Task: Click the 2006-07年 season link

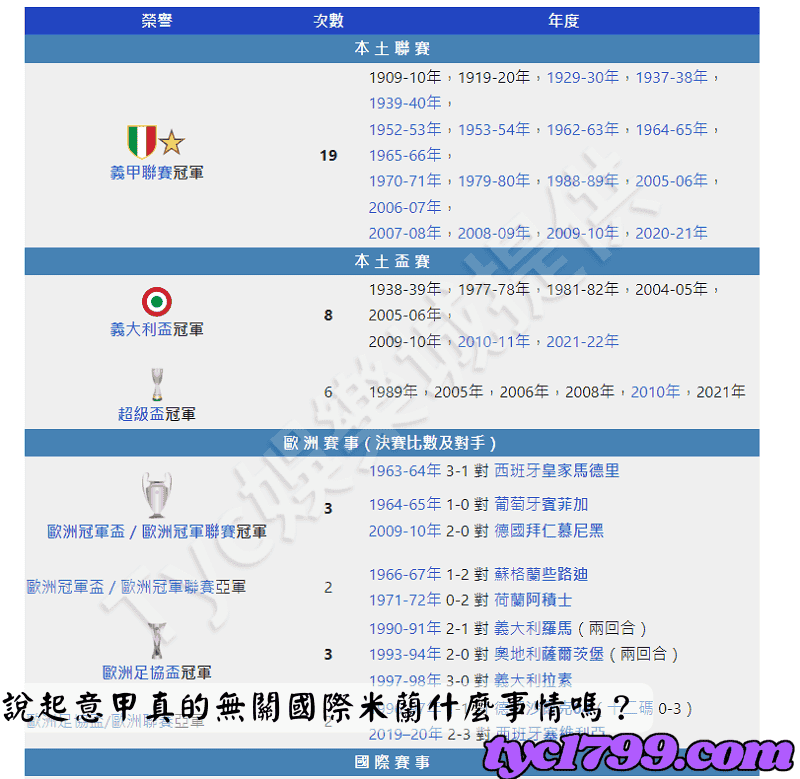Action: [405, 207]
